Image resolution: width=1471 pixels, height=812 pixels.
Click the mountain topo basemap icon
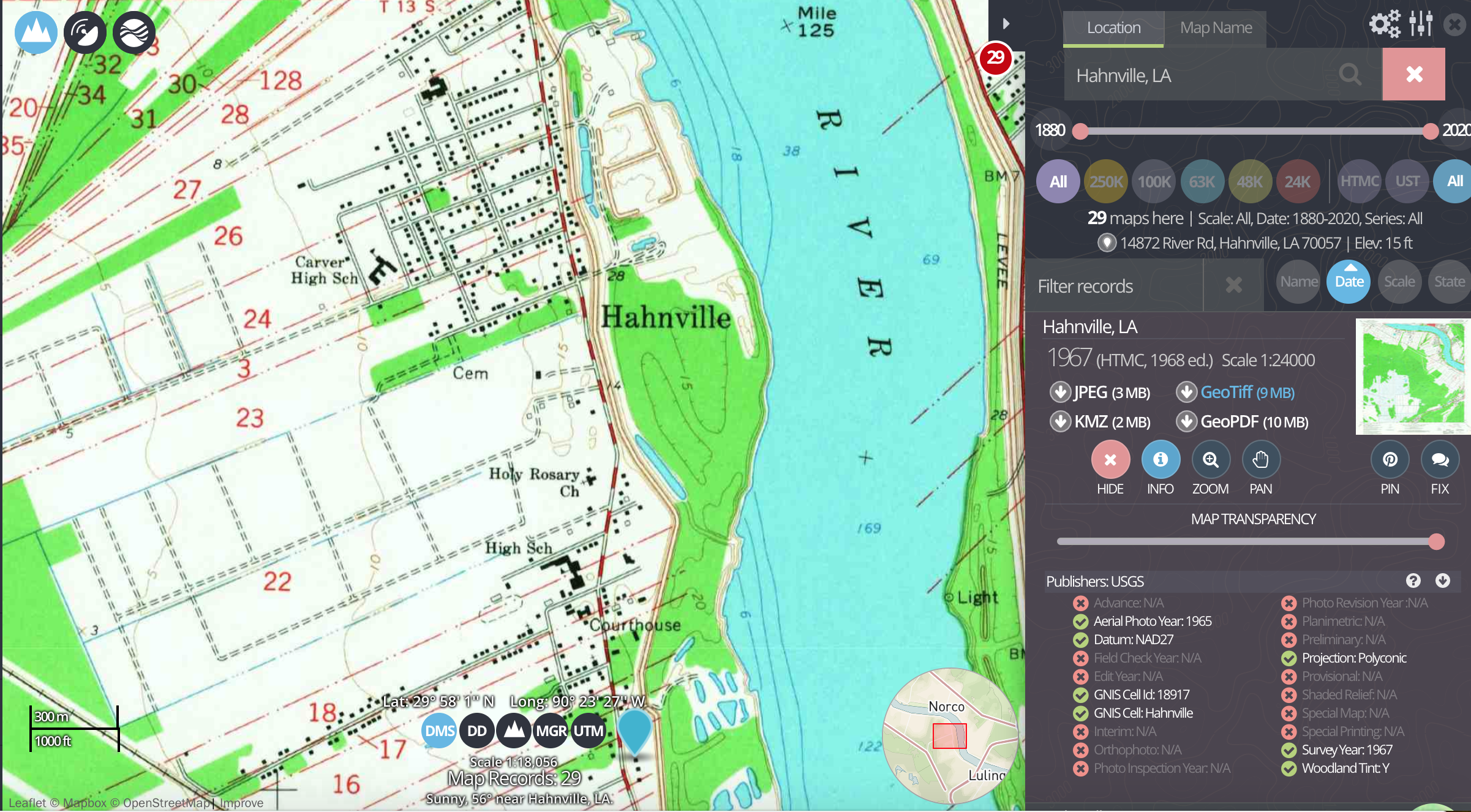click(36, 32)
